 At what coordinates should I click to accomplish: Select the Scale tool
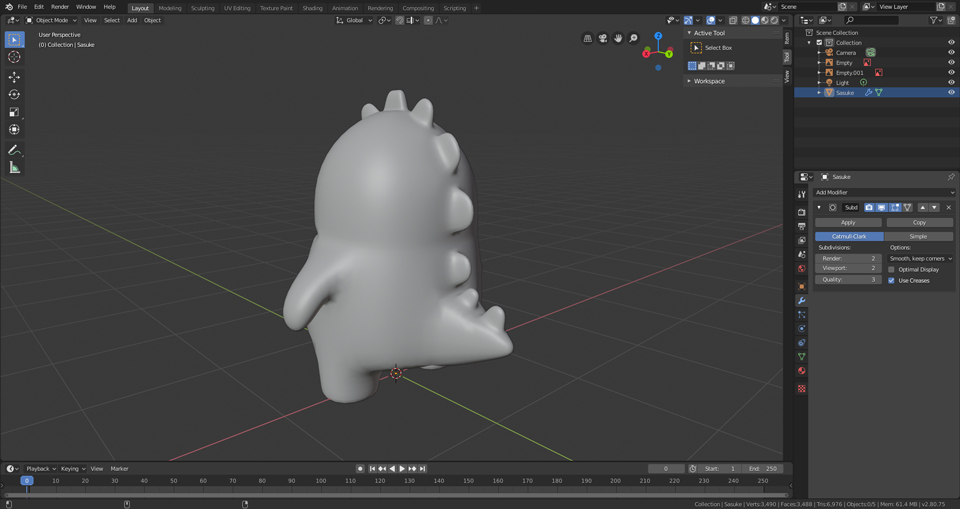tap(15, 112)
